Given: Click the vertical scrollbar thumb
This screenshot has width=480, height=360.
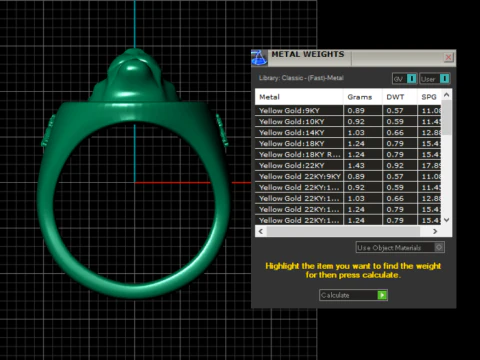Looking at the screenshot, I should point(447,117).
